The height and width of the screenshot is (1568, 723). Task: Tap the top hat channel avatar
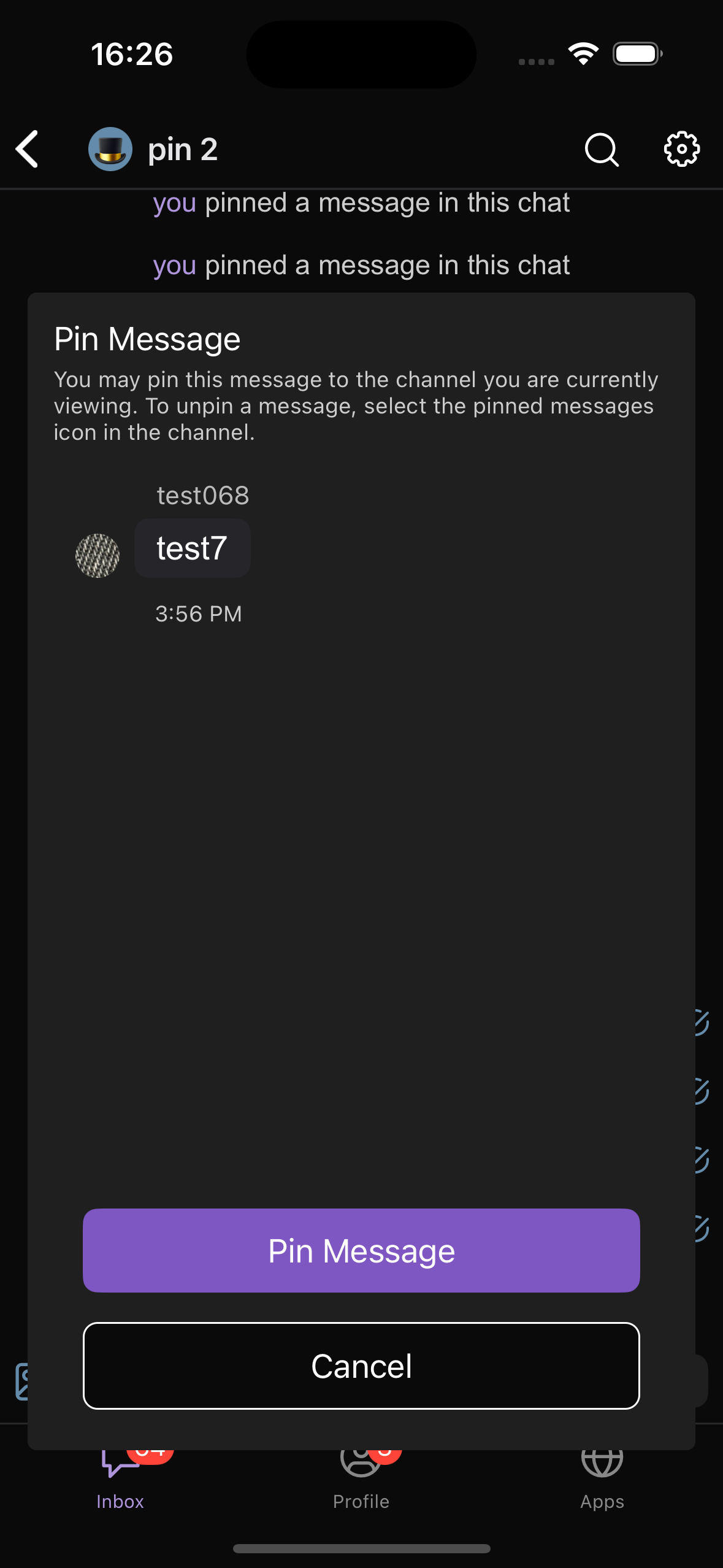[110, 149]
